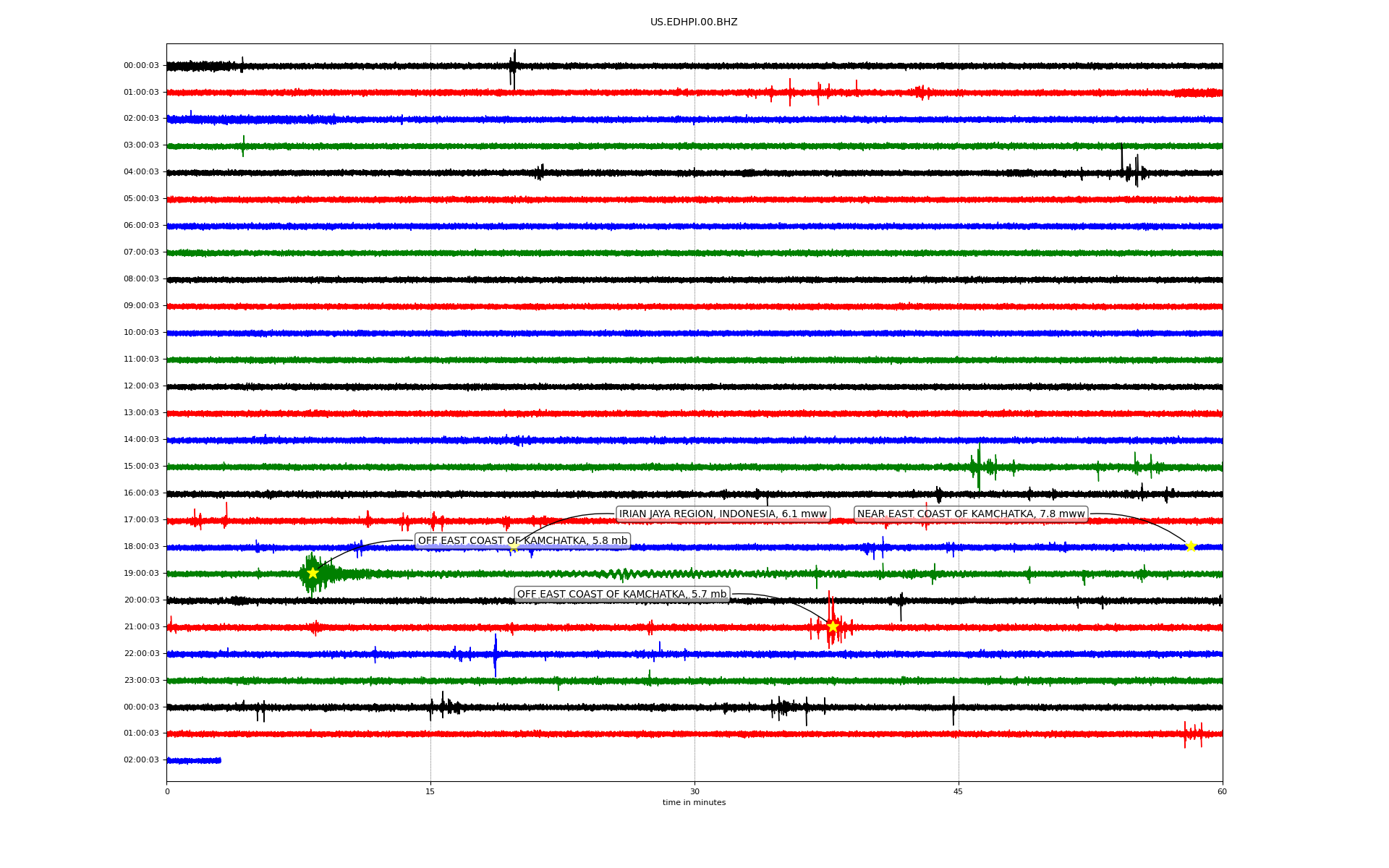Click the 45 minute x-axis tick label
This screenshot has height=868, width=1389.
[x=959, y=791]
